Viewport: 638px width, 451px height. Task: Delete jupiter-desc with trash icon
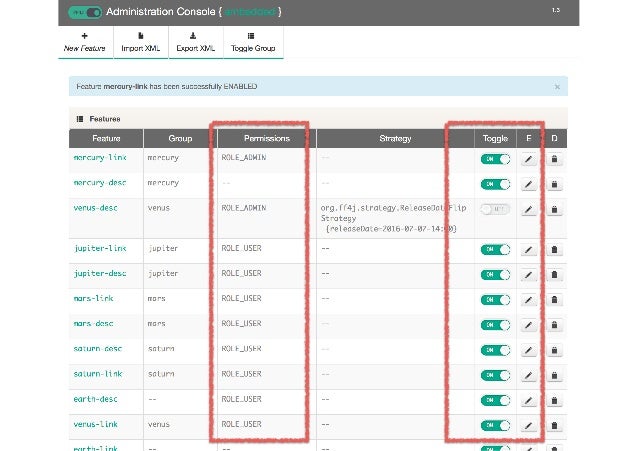tap(554, 275)
